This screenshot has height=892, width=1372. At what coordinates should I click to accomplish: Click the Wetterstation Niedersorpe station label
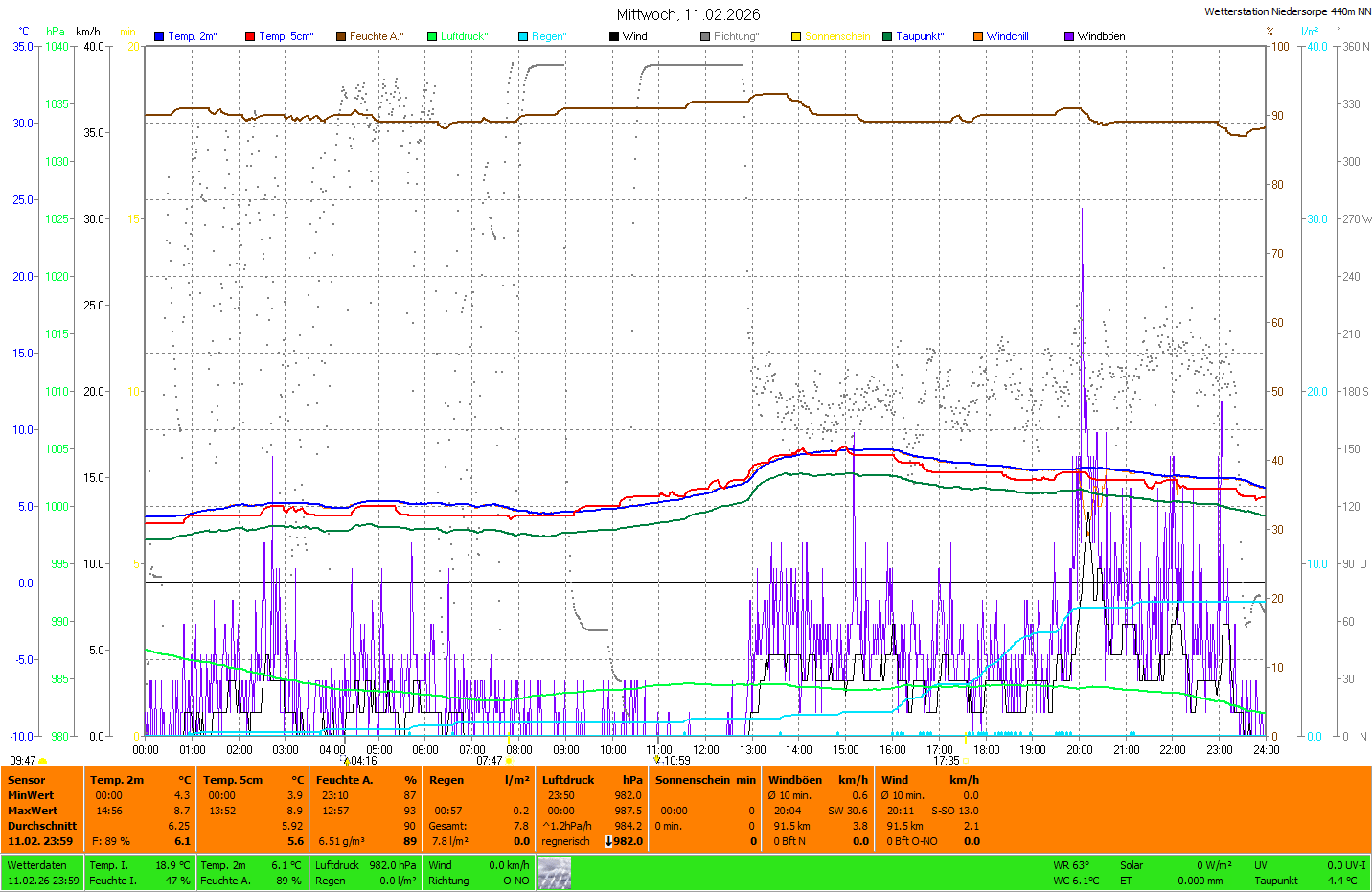[x=1287, y=11]
